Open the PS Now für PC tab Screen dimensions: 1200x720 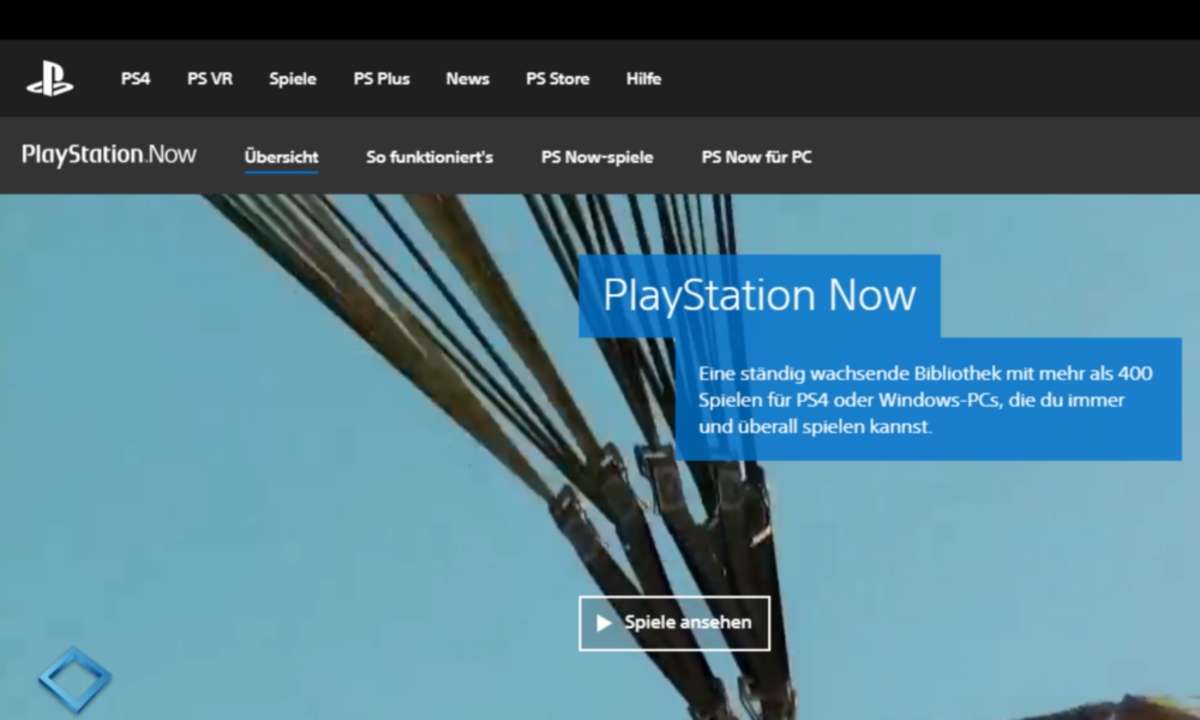tap(756, 157)
